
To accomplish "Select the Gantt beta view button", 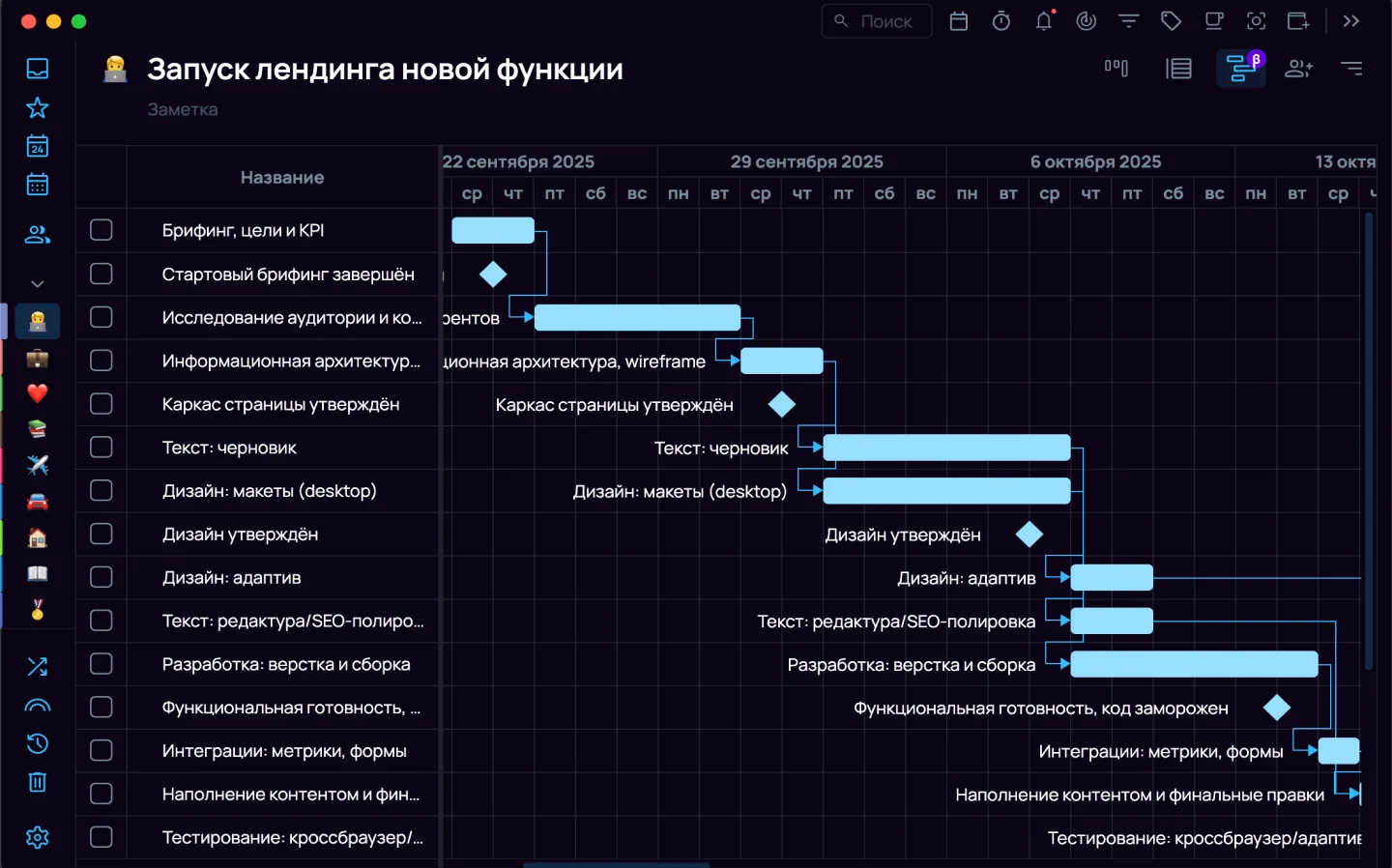I will [1241, 68].
